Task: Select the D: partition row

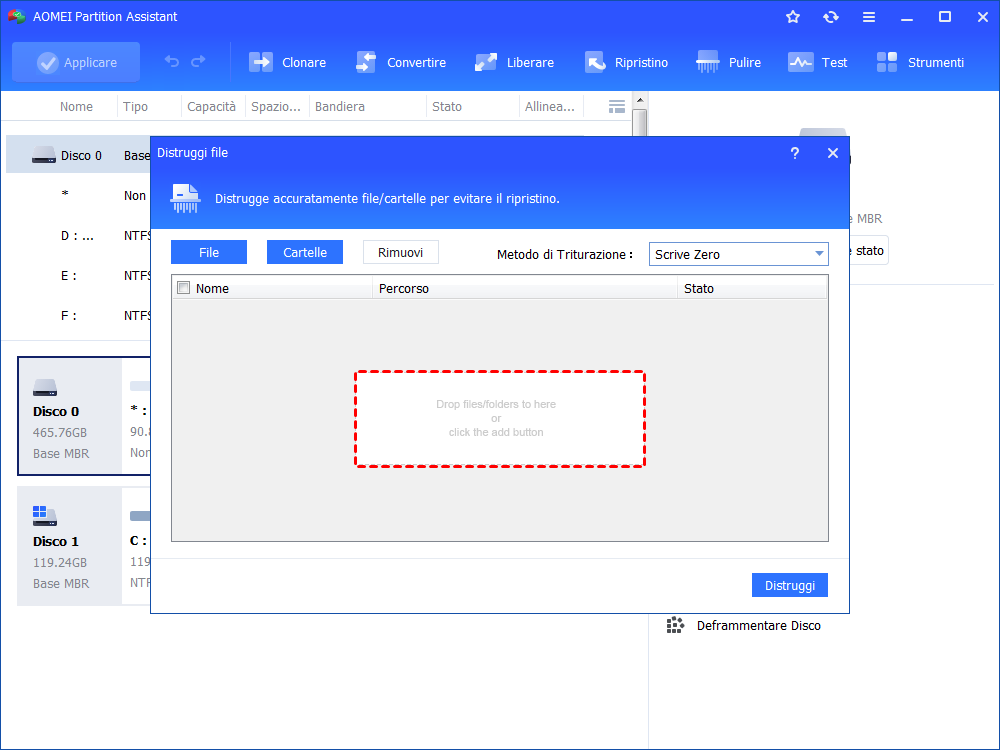Action: [78, 236]
